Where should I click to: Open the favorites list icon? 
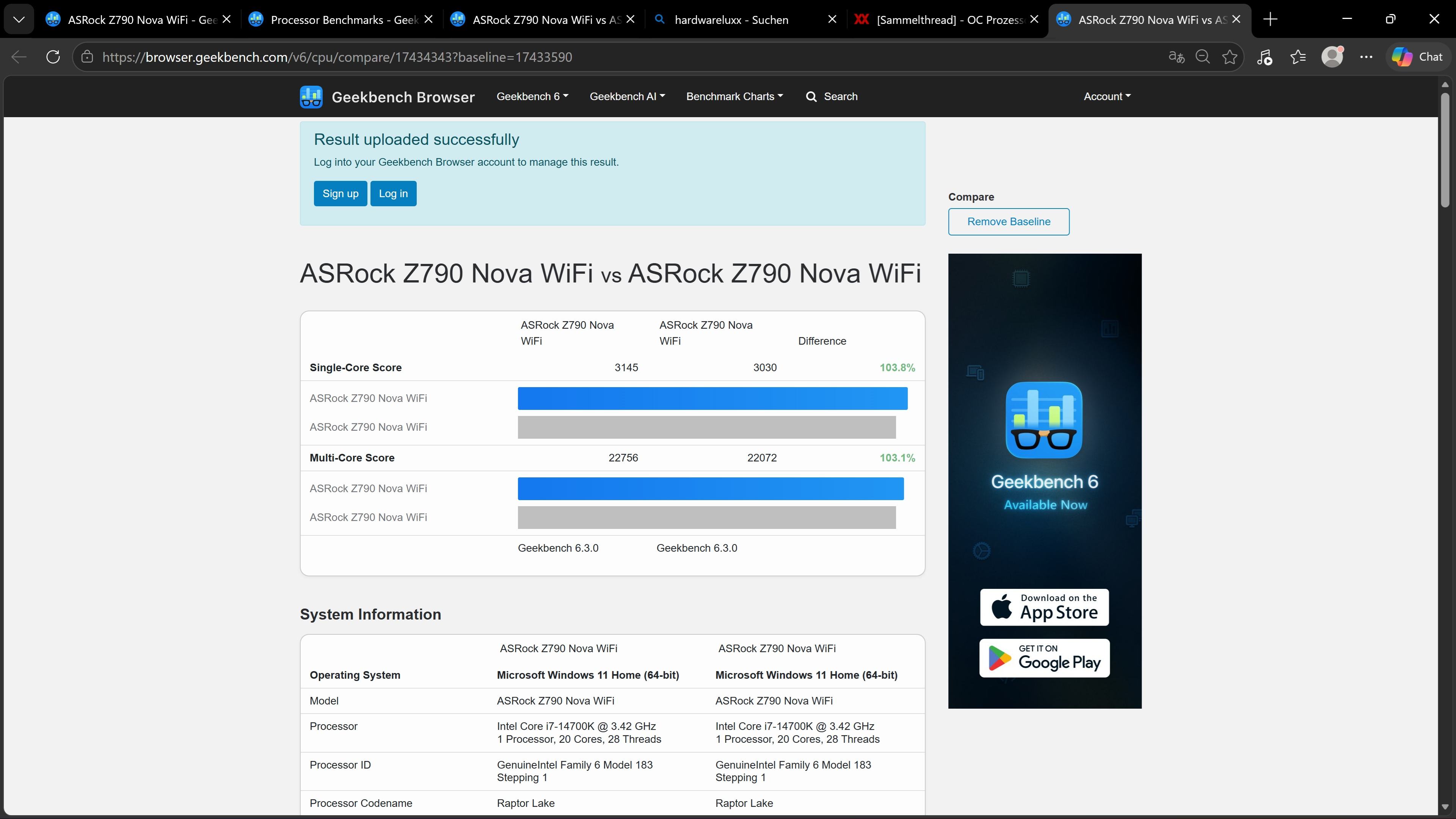[1298, 57]
